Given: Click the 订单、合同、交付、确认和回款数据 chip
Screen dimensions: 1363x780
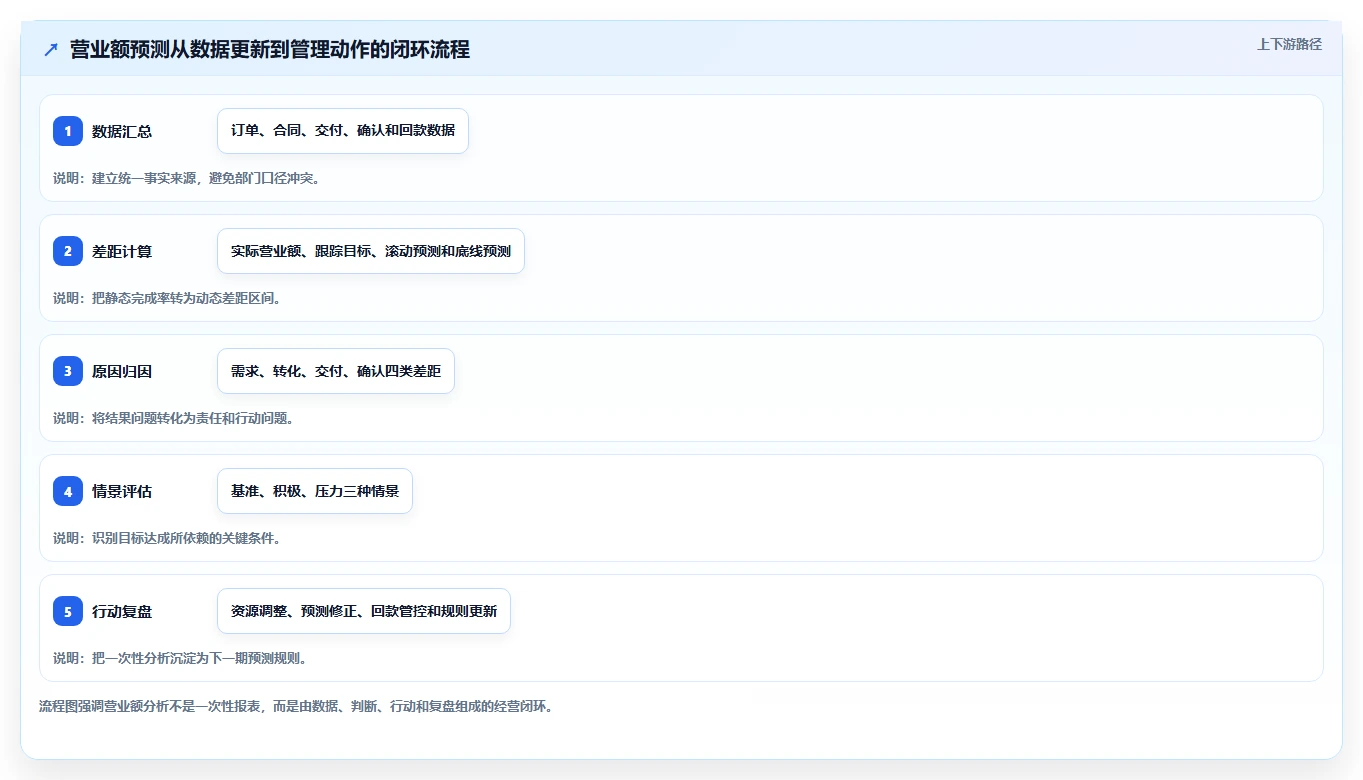Looking at the screenshot, I should click(343, 131).
